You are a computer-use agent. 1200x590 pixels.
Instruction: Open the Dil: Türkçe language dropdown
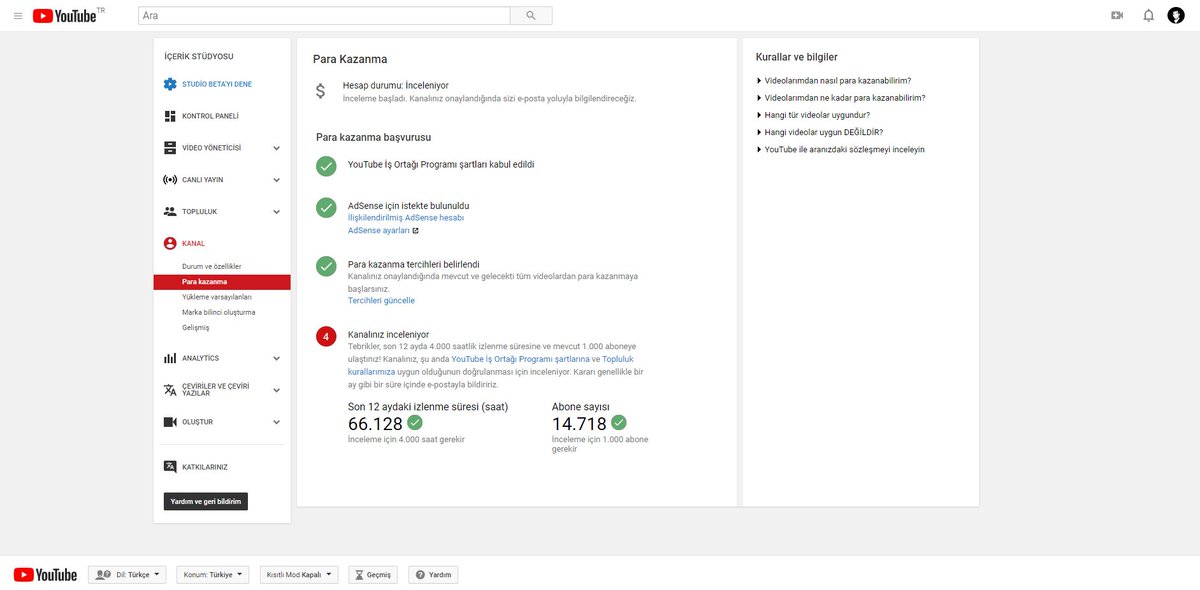point(127,575)
